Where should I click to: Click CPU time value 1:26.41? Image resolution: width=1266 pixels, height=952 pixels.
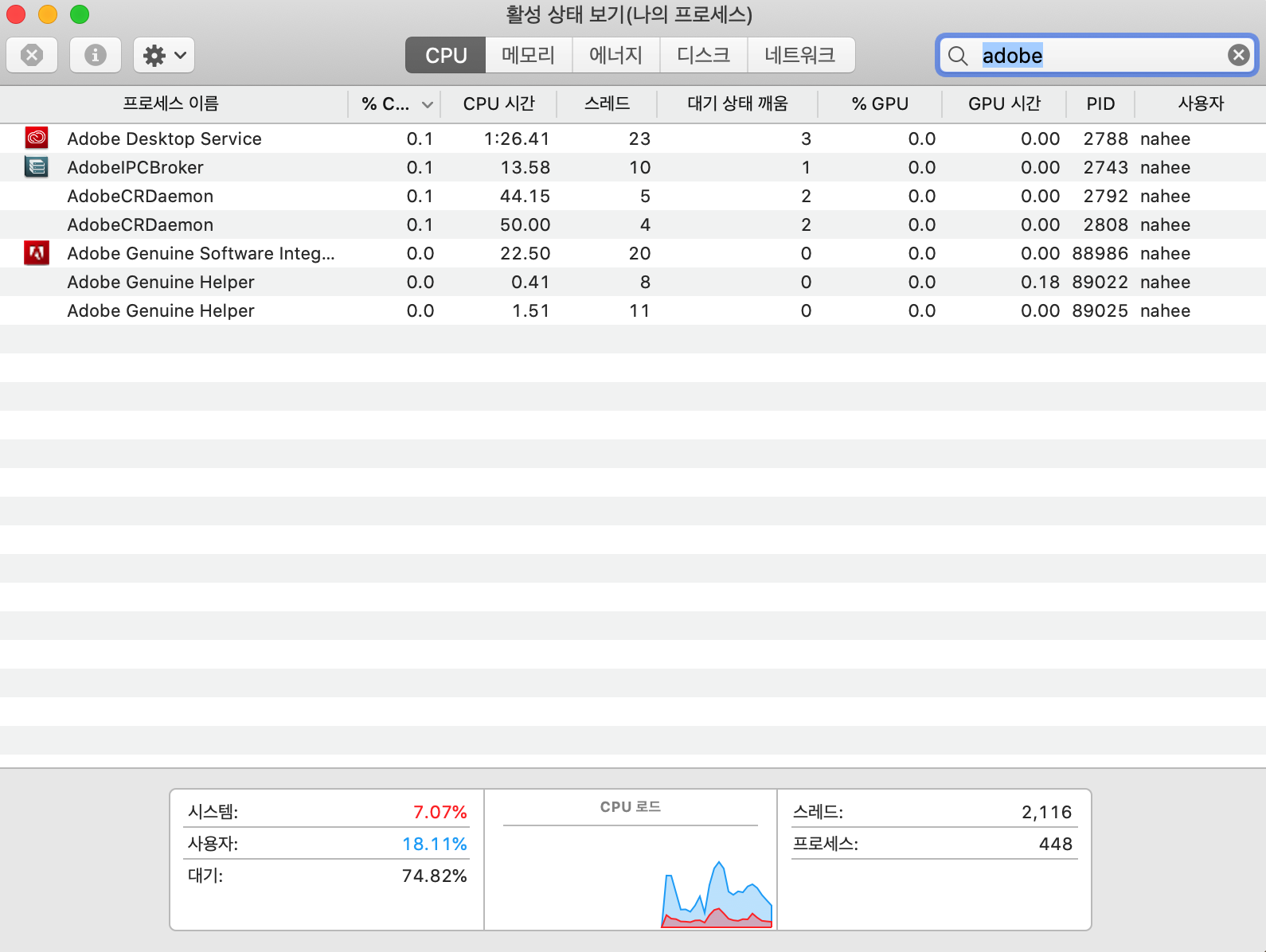click(517, 139)
